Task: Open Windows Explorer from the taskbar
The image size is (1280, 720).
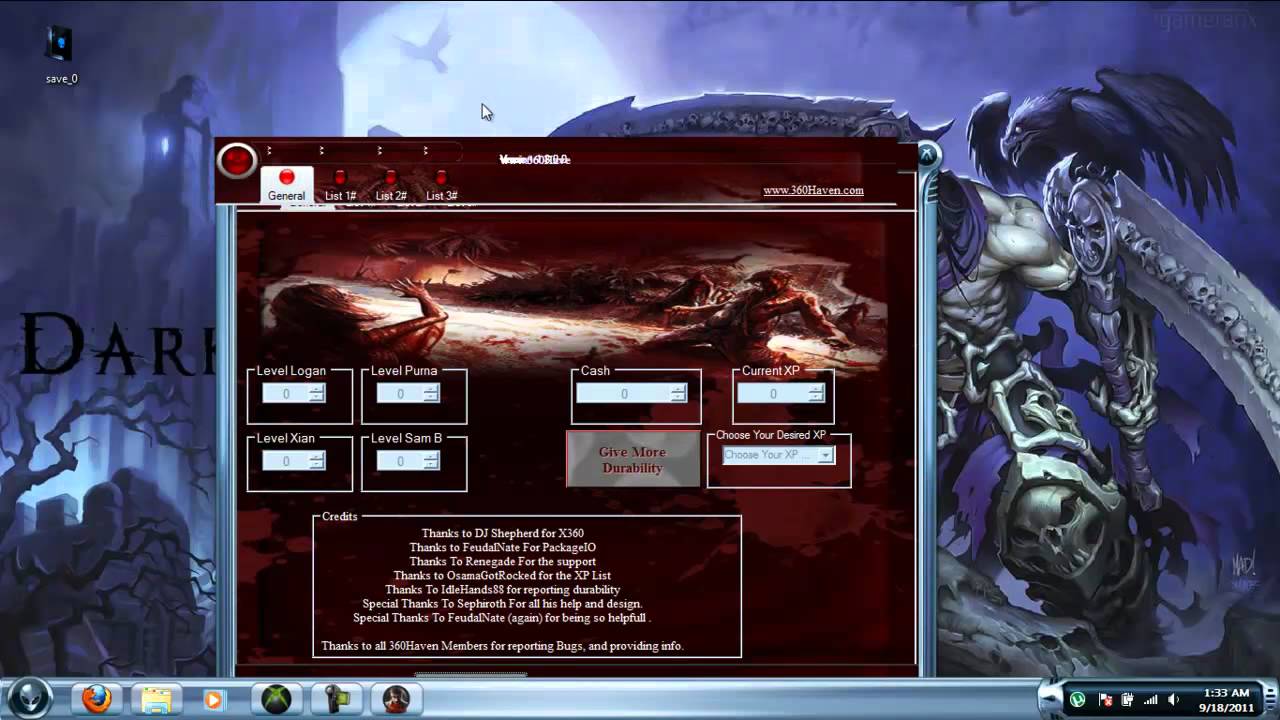Action: pyautogui.click(x=157, y=699)
